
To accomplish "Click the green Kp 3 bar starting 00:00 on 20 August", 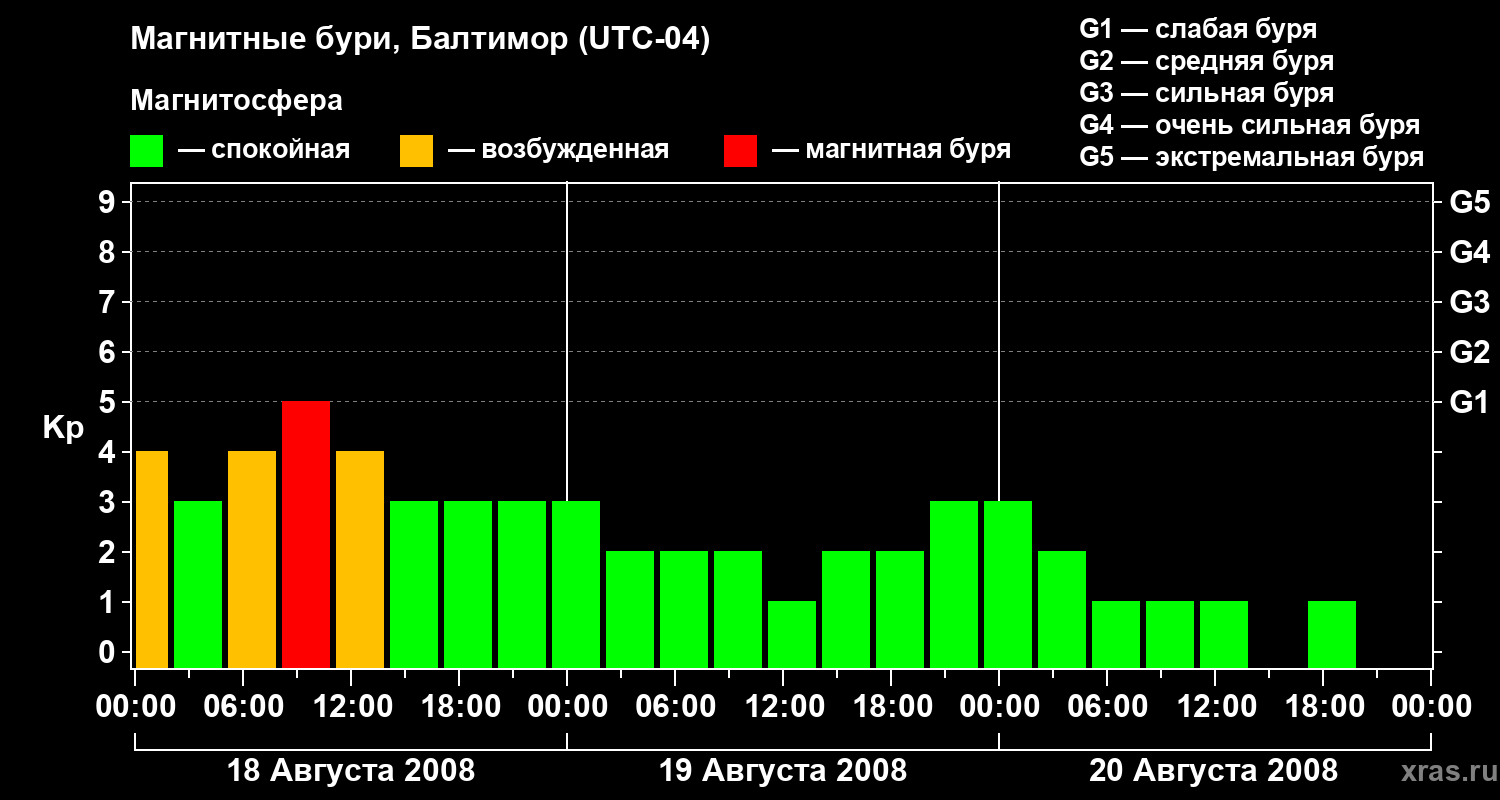I will point(1008,584).
